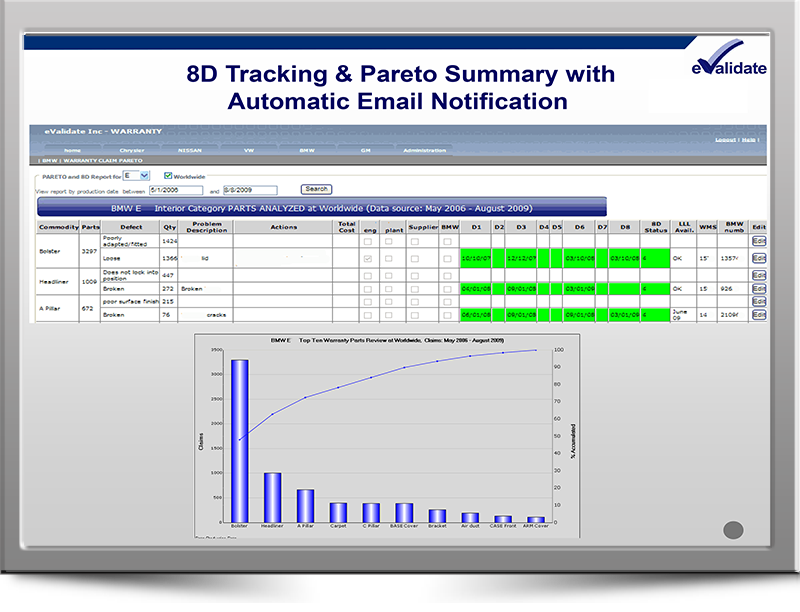This screenshot has height=612, width=800.
Task: Click the green D3 date 12/12/07
Action: (x=521, y=259)
